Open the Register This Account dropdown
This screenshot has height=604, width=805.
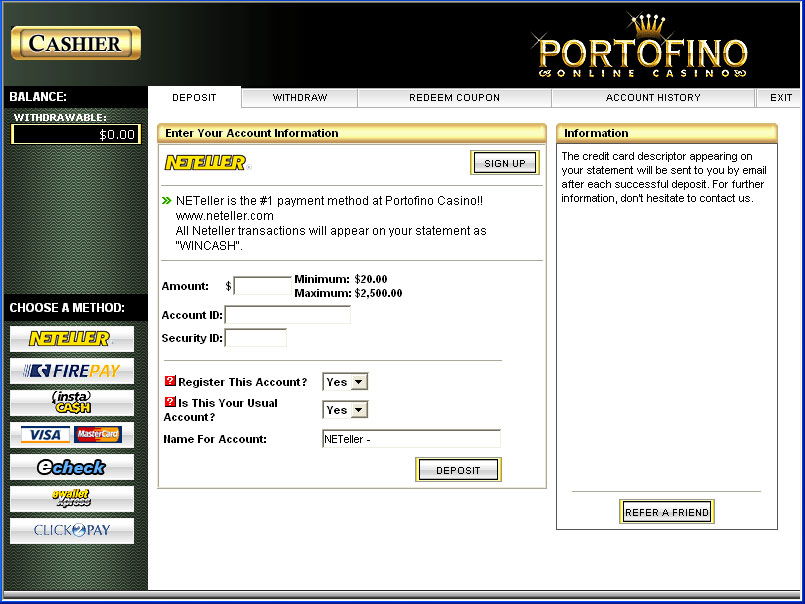click(x=345, y=382)
